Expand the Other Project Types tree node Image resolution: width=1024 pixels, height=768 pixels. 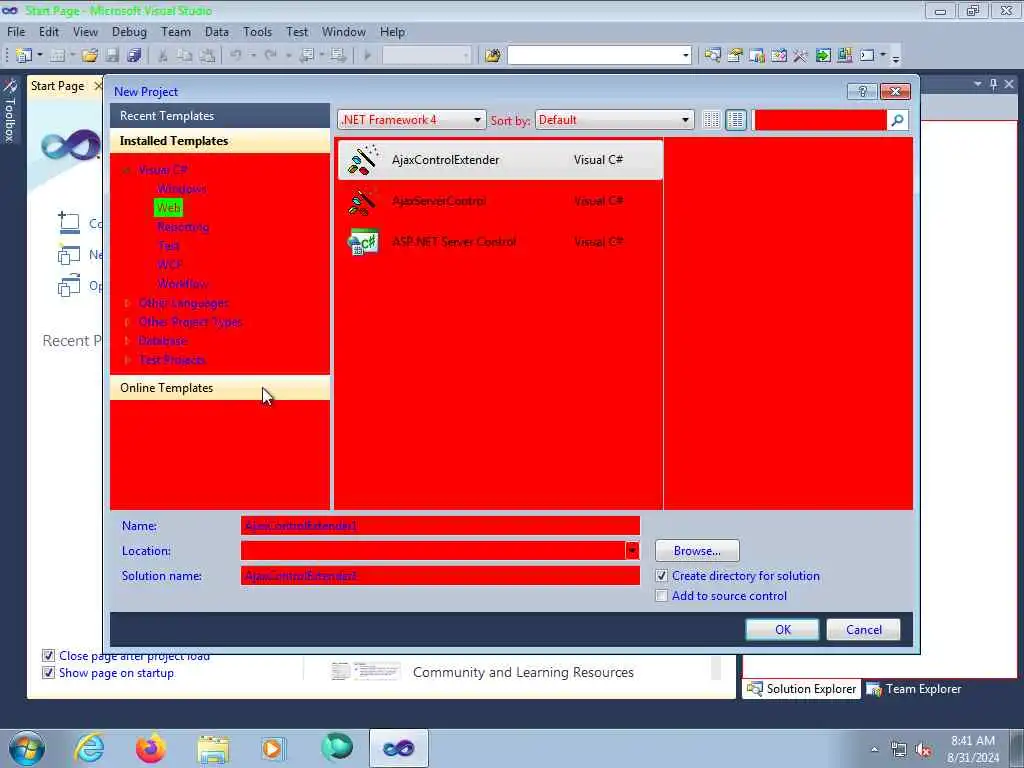tap(127, 322)
